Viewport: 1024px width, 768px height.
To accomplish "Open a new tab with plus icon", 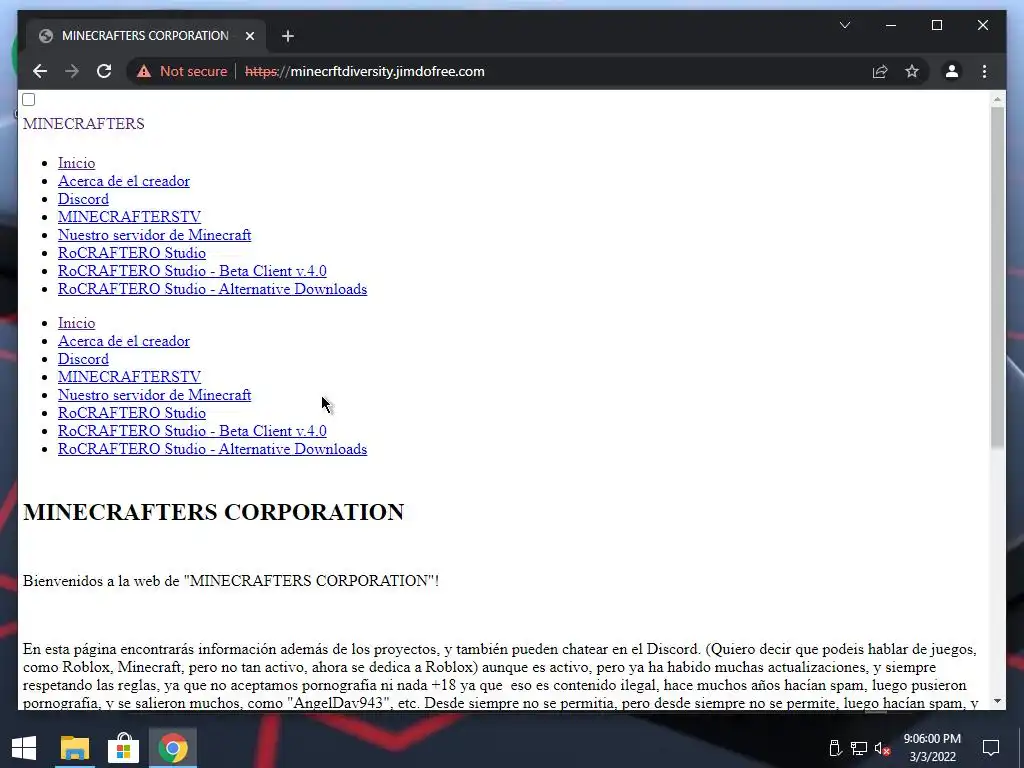I will (288, 36).
